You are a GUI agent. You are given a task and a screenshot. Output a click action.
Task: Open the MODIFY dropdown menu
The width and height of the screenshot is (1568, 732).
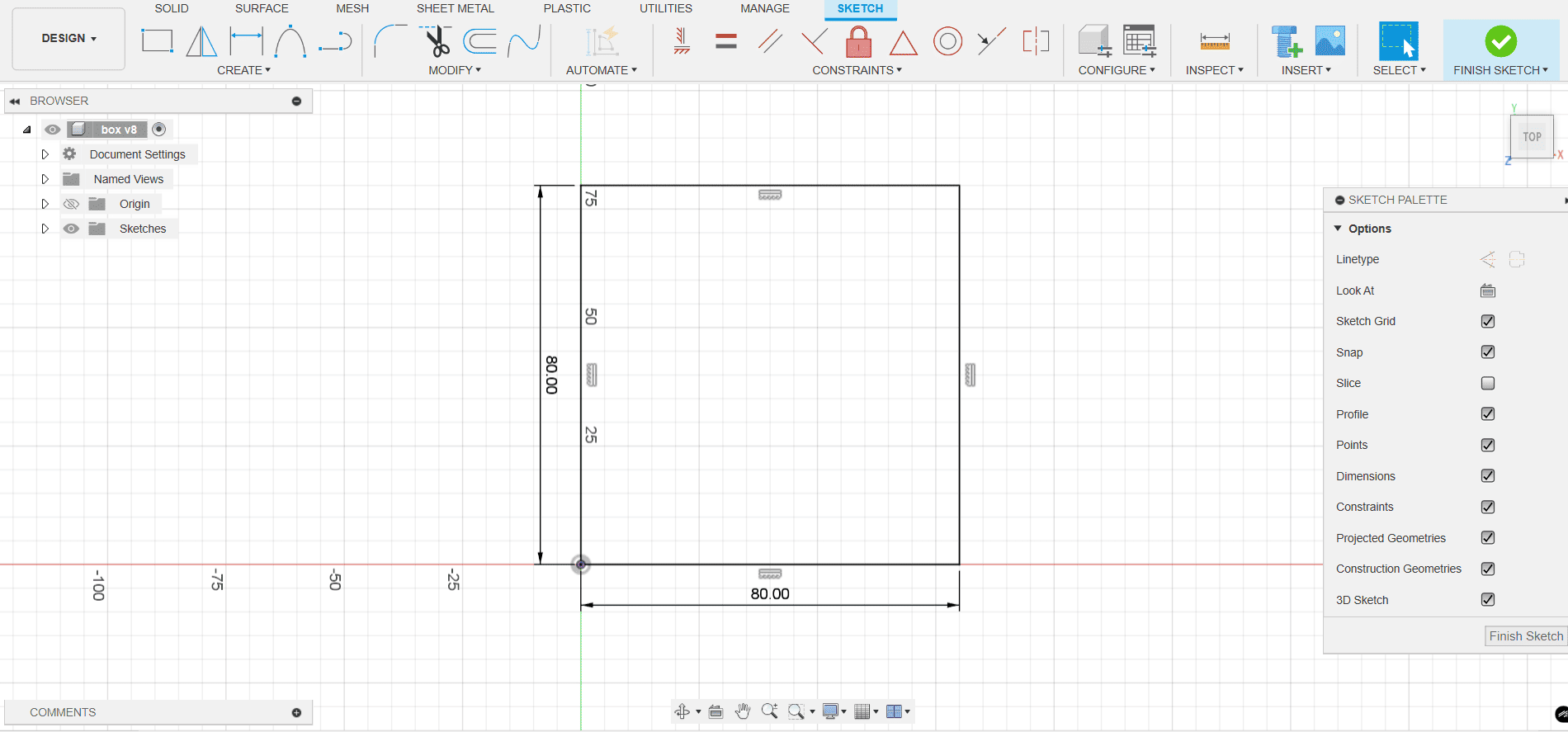tap(455, 70)
